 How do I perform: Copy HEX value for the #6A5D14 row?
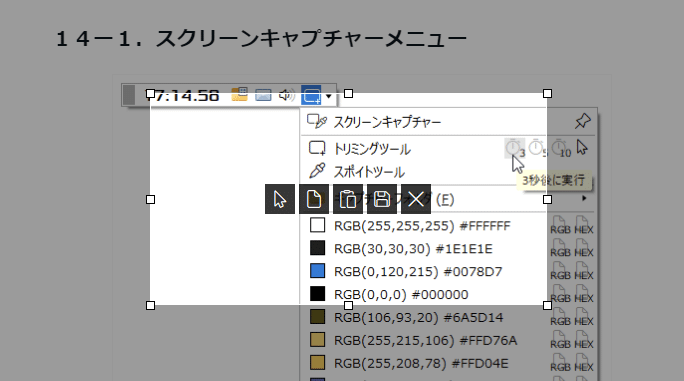(584, 317)
